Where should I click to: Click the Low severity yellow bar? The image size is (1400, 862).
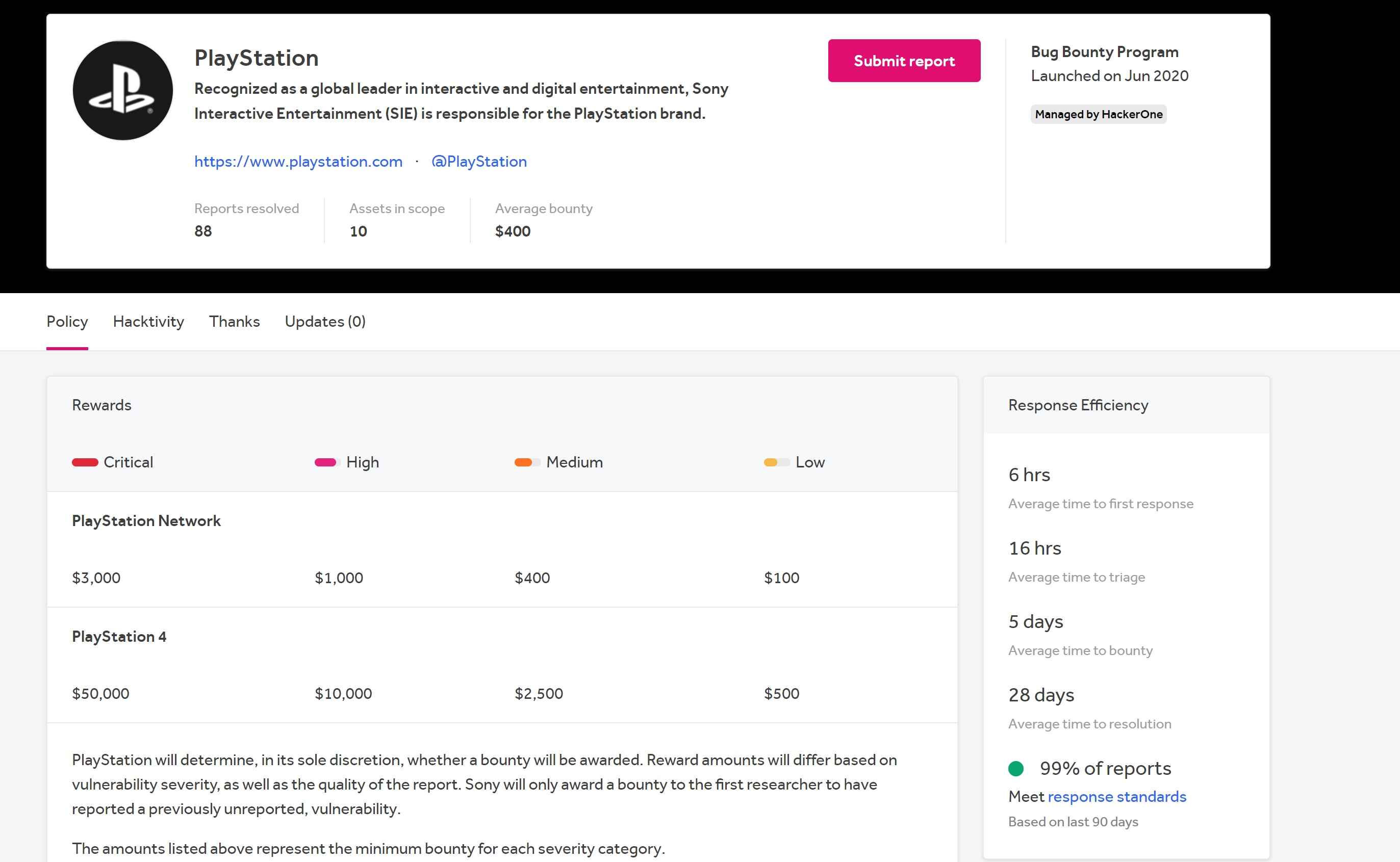777,462
